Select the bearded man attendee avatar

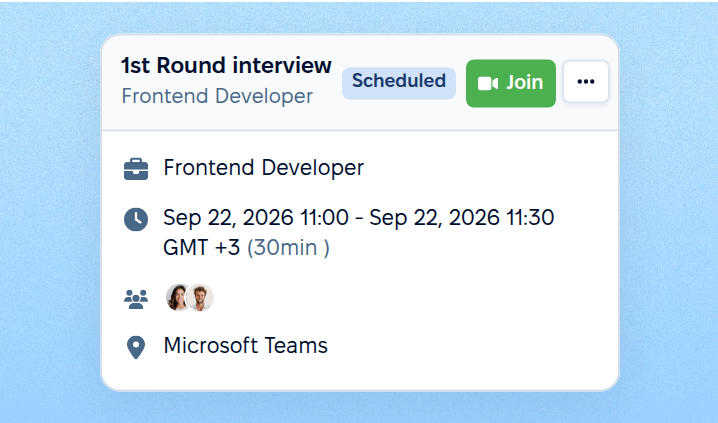(x=200, y=298)
